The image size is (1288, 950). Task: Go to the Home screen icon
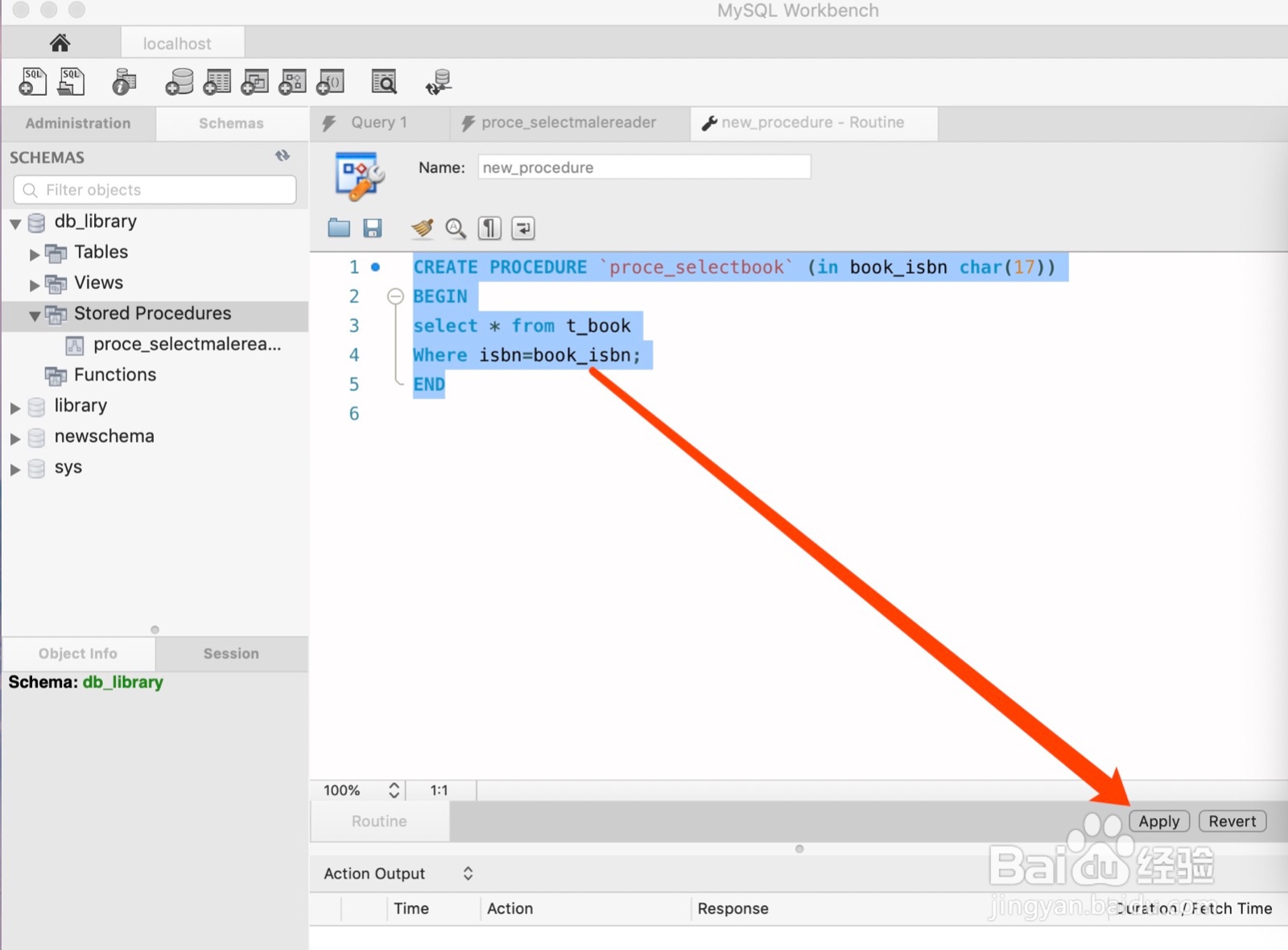[60, 43]
